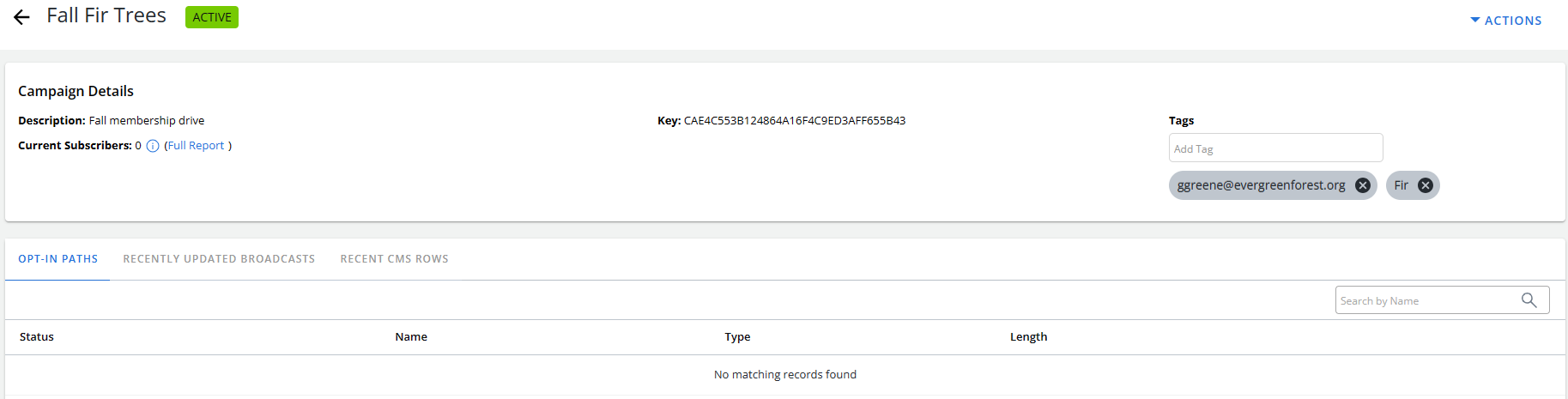Sort by the Status column header
This screenshot has height=399, width=1568.
click(37, 337)
